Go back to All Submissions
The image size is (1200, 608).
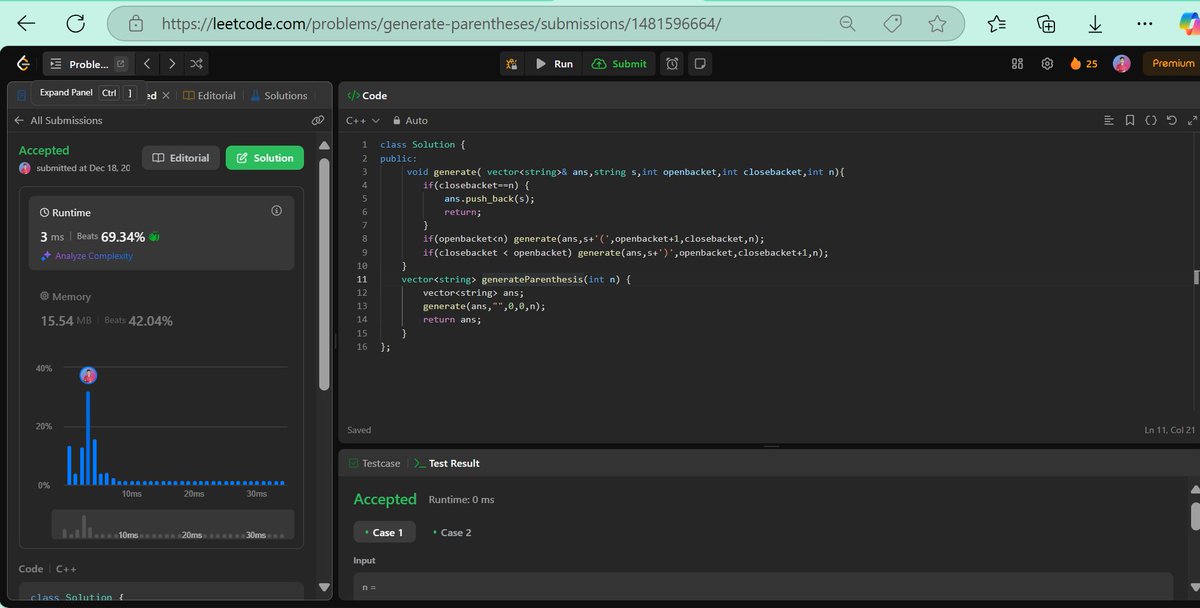(58, 120)
